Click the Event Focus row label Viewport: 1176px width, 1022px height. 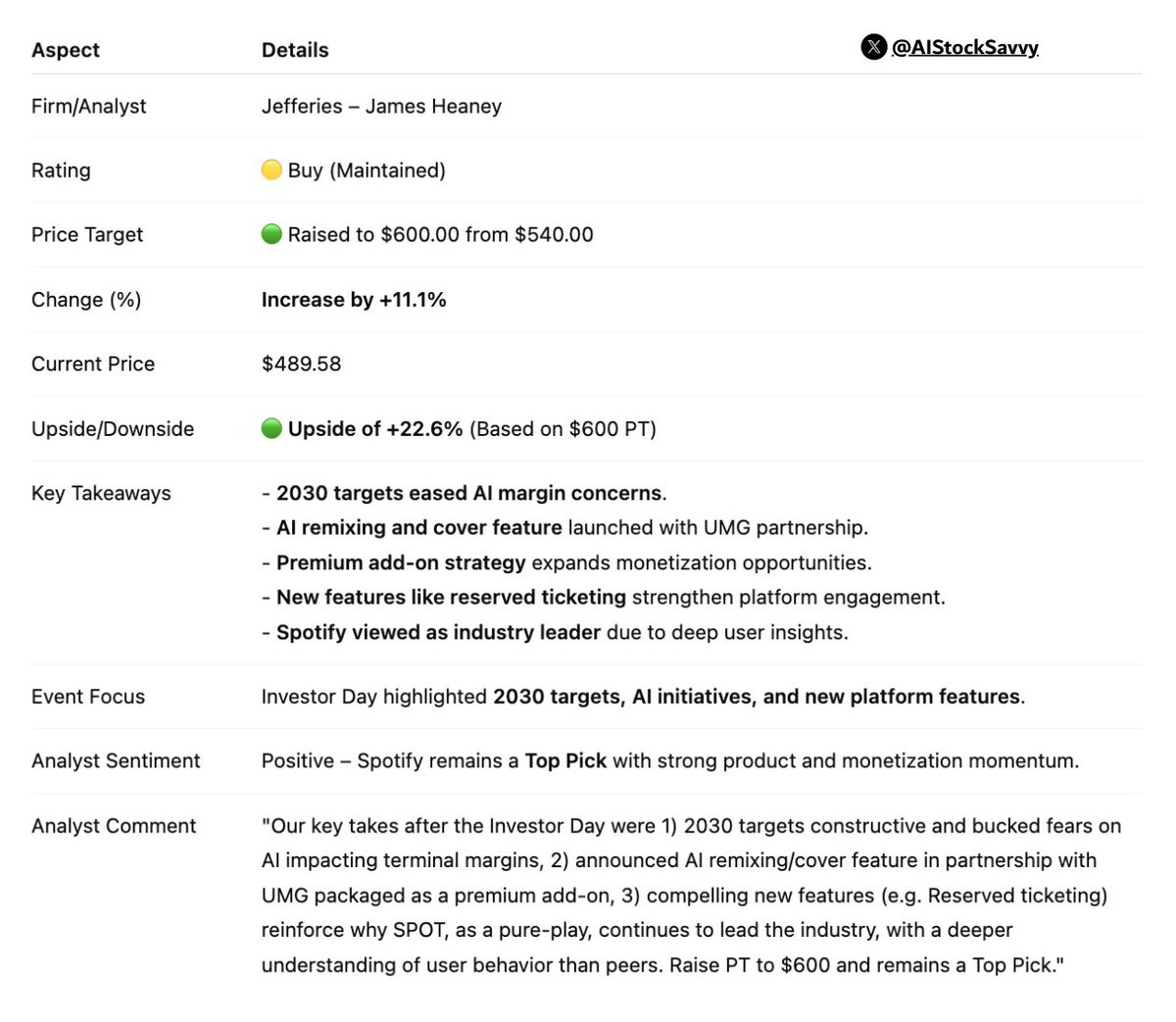(x=88, y=697)
